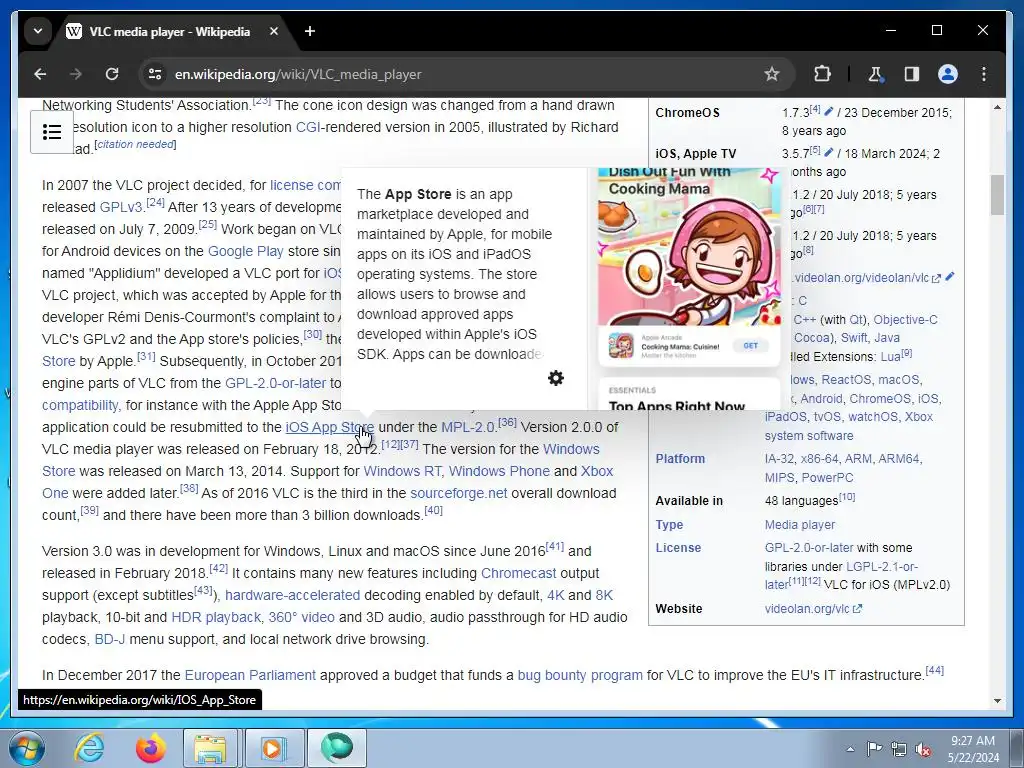Open the European Parliament link
The width and height of the screenshot is (1024, 768).
250,675
